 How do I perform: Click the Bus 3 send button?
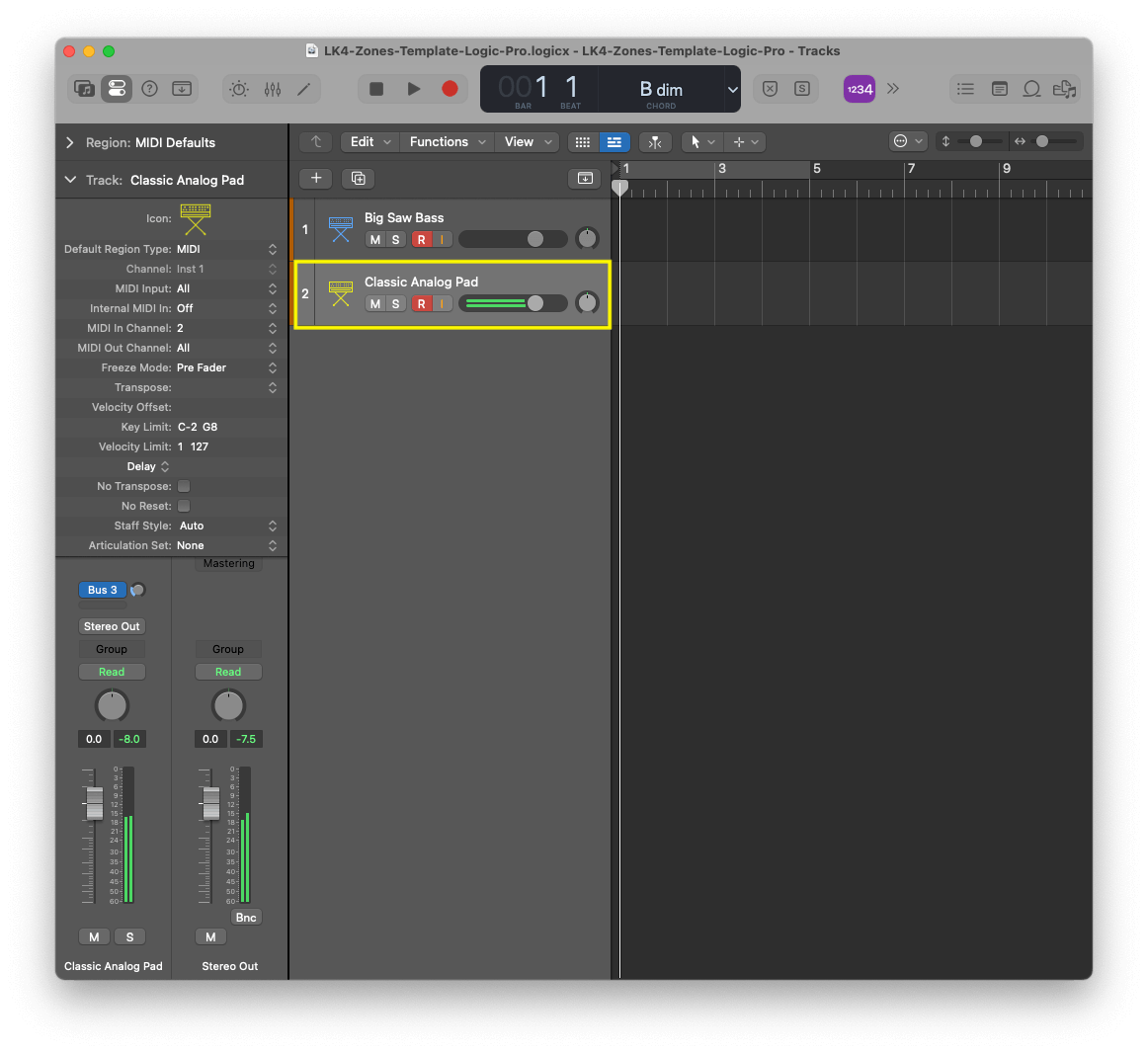click(x=103, y=590)
